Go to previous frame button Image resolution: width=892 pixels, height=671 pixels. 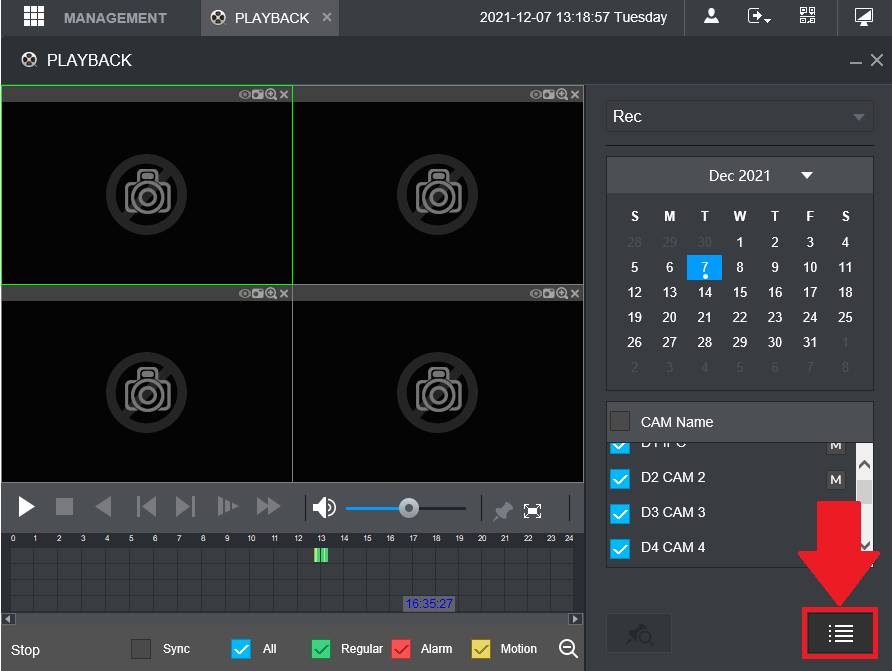pos(146,507)
